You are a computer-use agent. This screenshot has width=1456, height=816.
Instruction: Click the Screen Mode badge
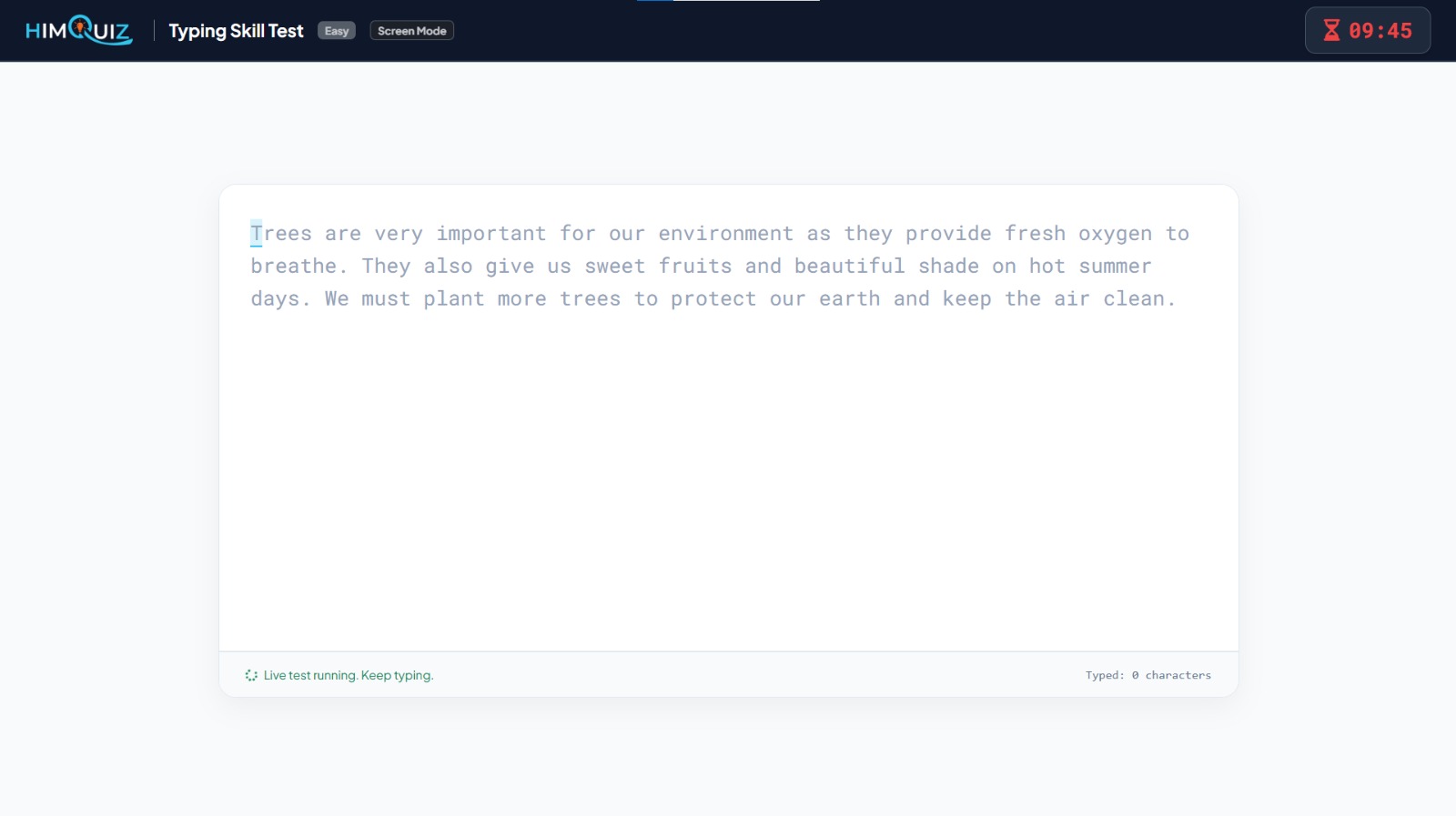[412, 31]
